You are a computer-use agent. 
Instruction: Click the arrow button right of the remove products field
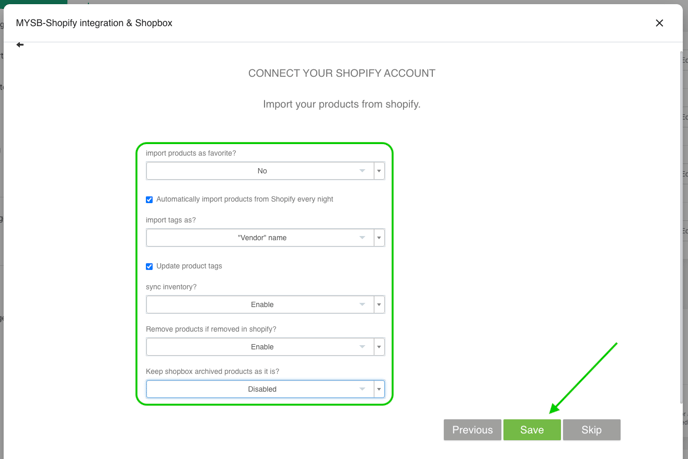pyautogui.click(x=379, y=347)
